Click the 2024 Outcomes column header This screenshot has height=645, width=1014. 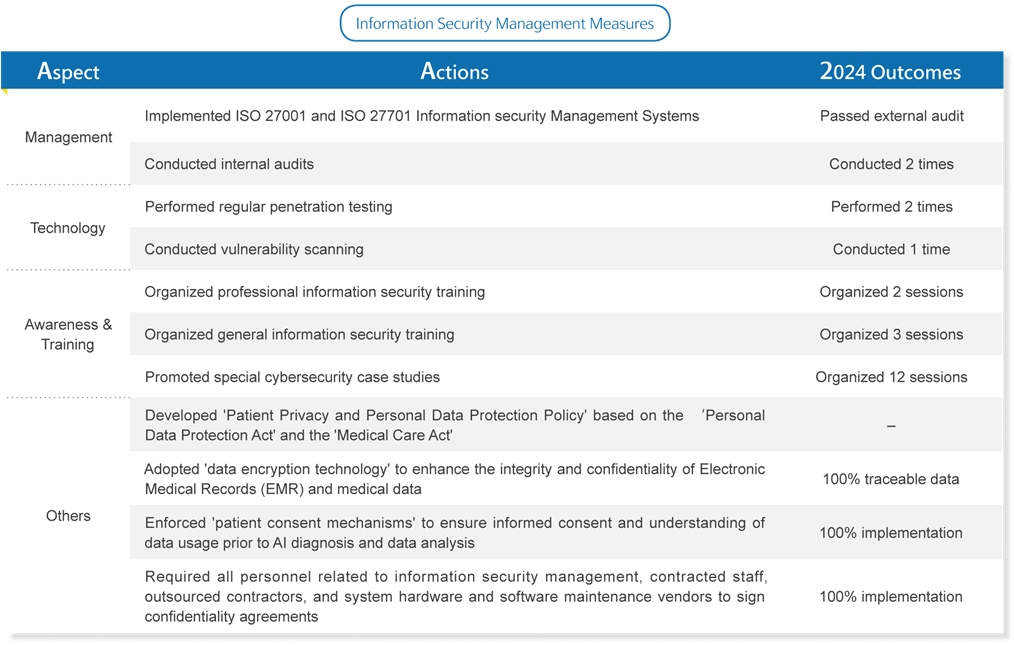pyautogui.click(x=890, y=72)
